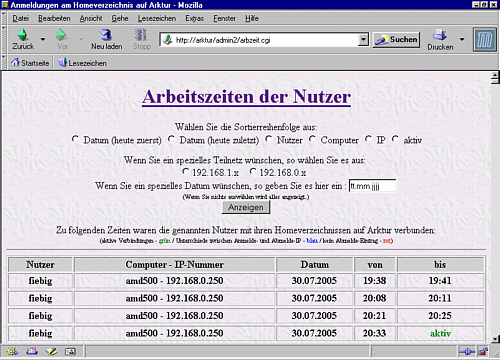The image size is (500, 360).
Task: Click the tt.mm.jjjj date input field
Action: pos(372,186)
